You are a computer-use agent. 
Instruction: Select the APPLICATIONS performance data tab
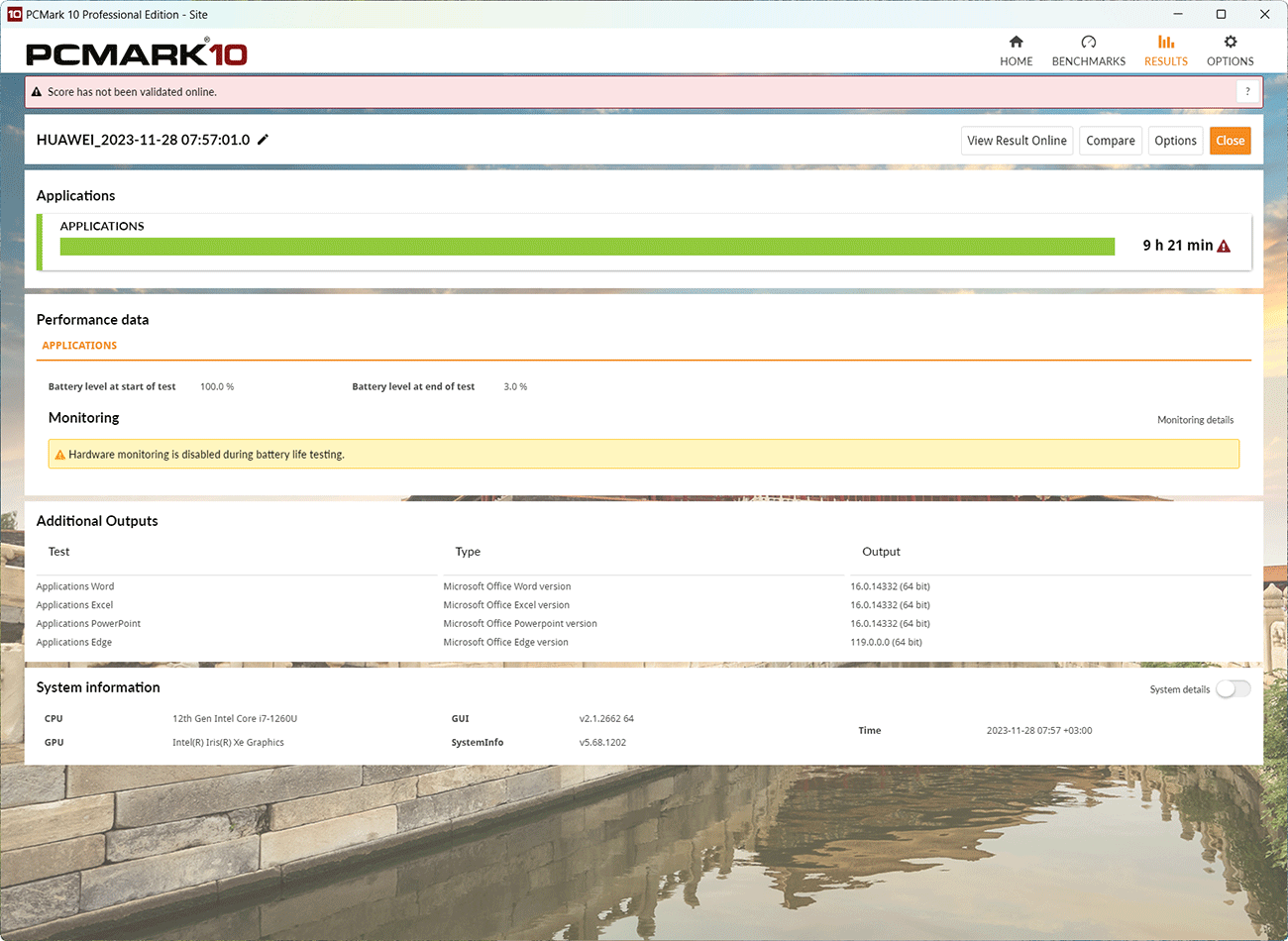tap(79, 346)
